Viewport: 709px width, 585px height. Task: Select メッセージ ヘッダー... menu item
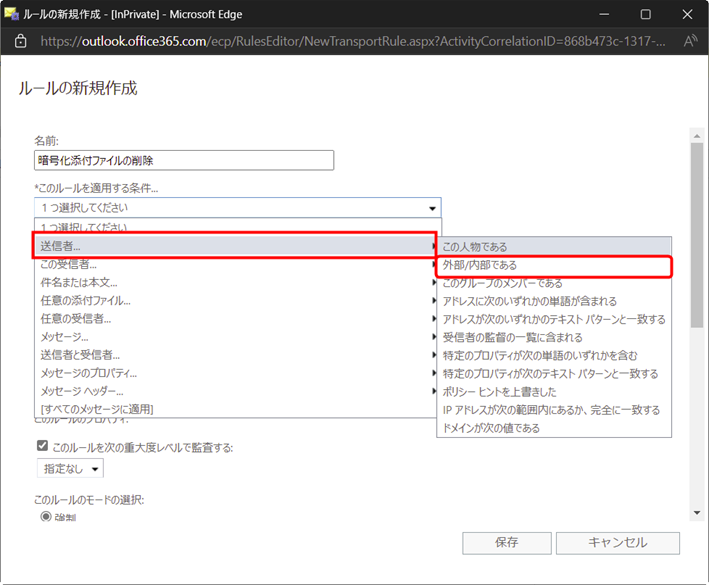coord(235,391)
